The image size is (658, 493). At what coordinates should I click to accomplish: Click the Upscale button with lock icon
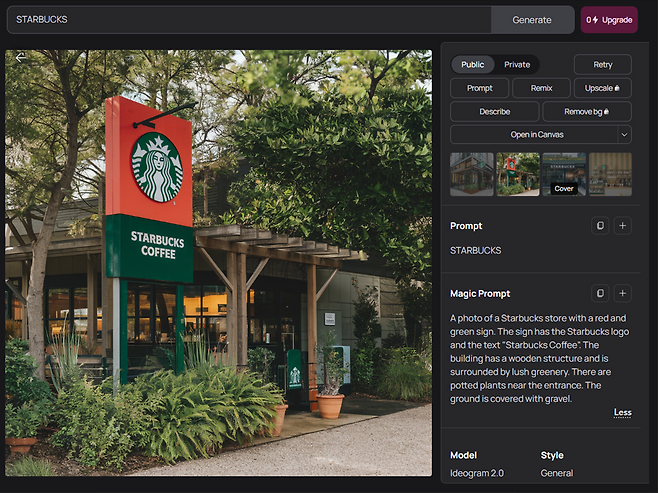602,88
